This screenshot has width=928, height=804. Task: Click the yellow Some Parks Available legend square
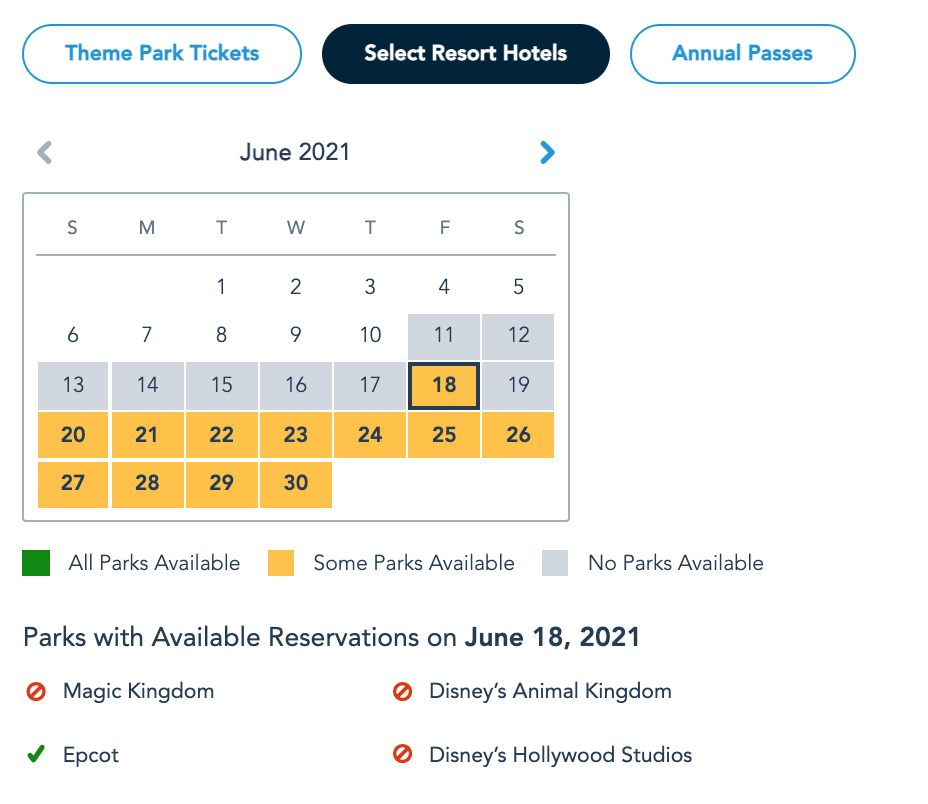281,564
